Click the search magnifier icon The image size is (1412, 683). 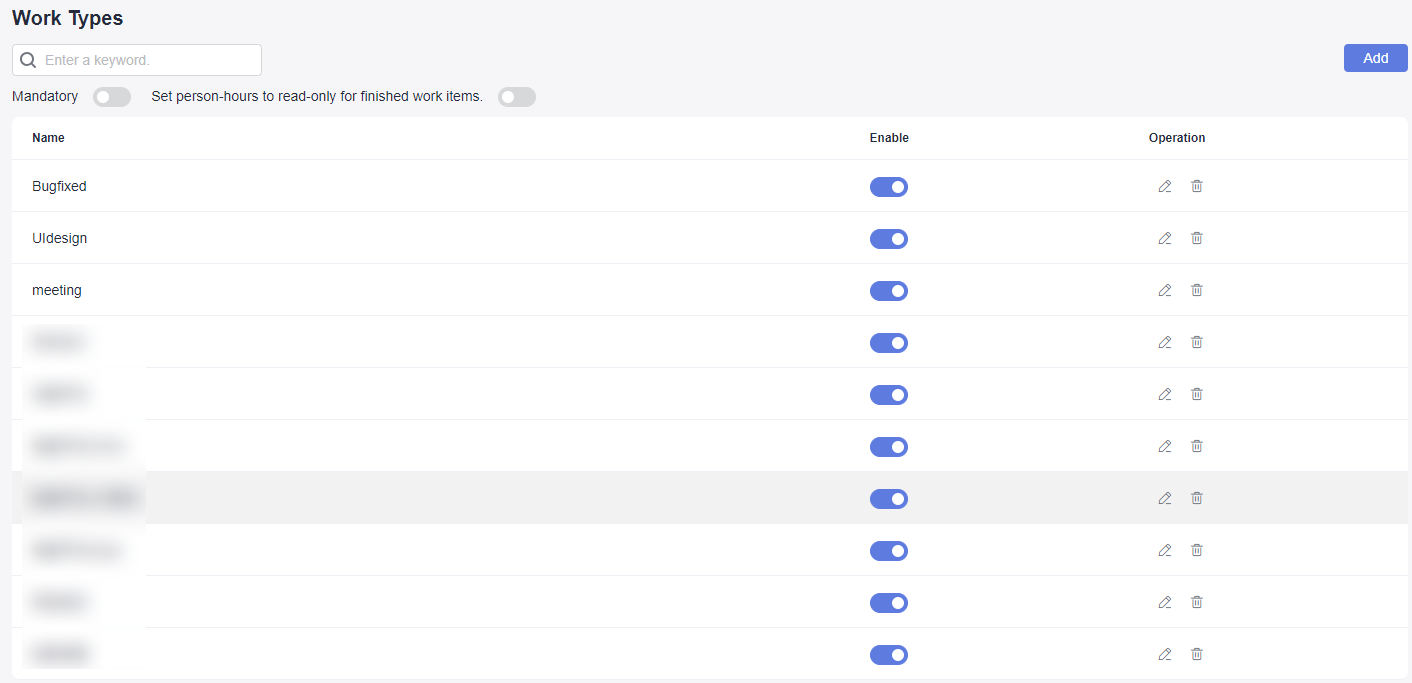coord(28,60)
